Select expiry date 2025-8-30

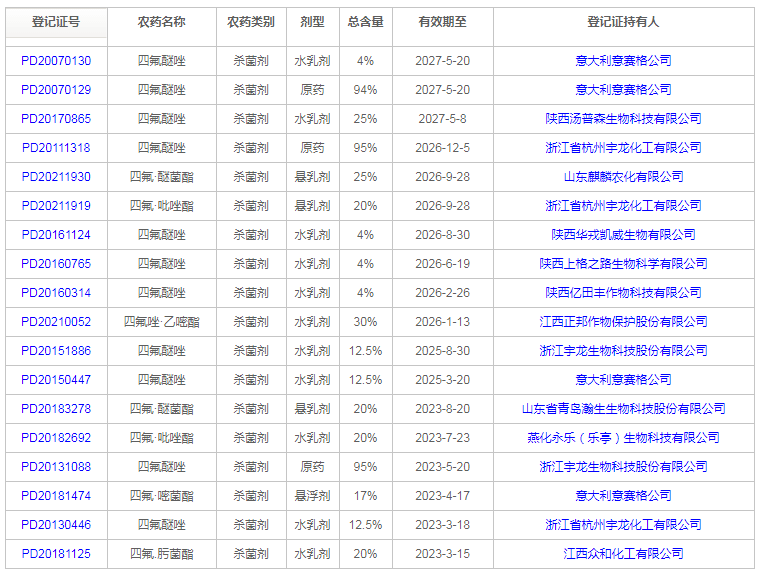click(x=443, y=351)
